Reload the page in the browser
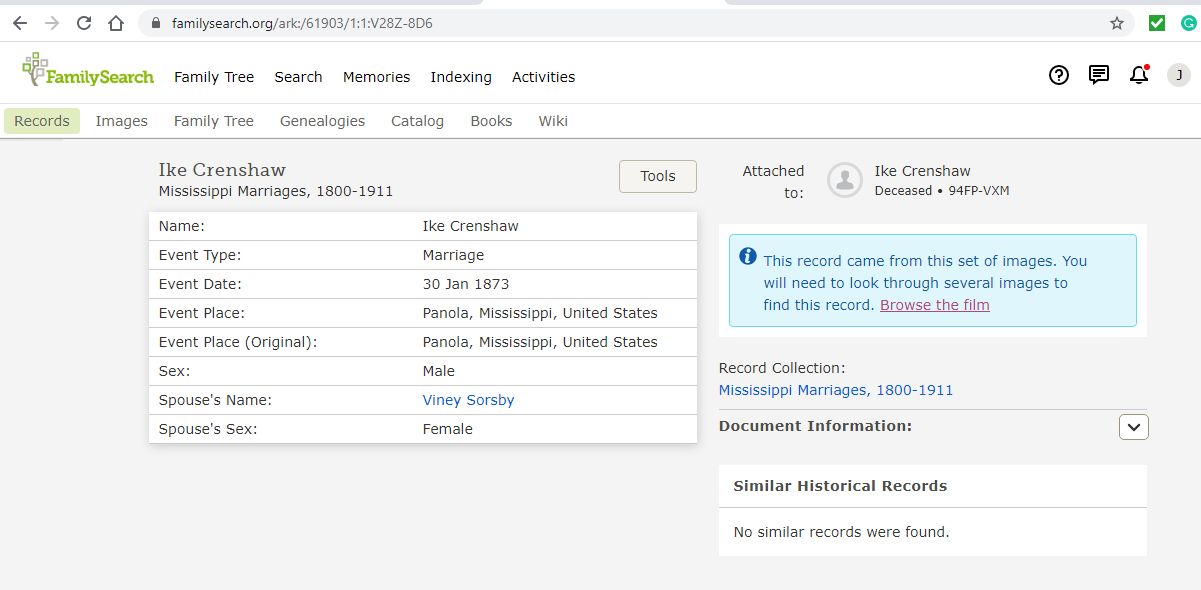 pos(84,23)
